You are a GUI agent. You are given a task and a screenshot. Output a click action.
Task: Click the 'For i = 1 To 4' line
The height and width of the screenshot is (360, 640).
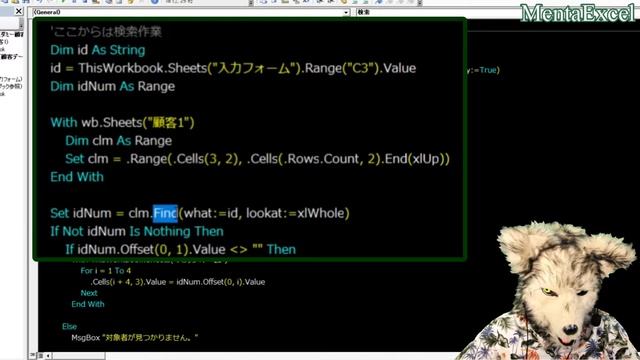pos(106,271)
